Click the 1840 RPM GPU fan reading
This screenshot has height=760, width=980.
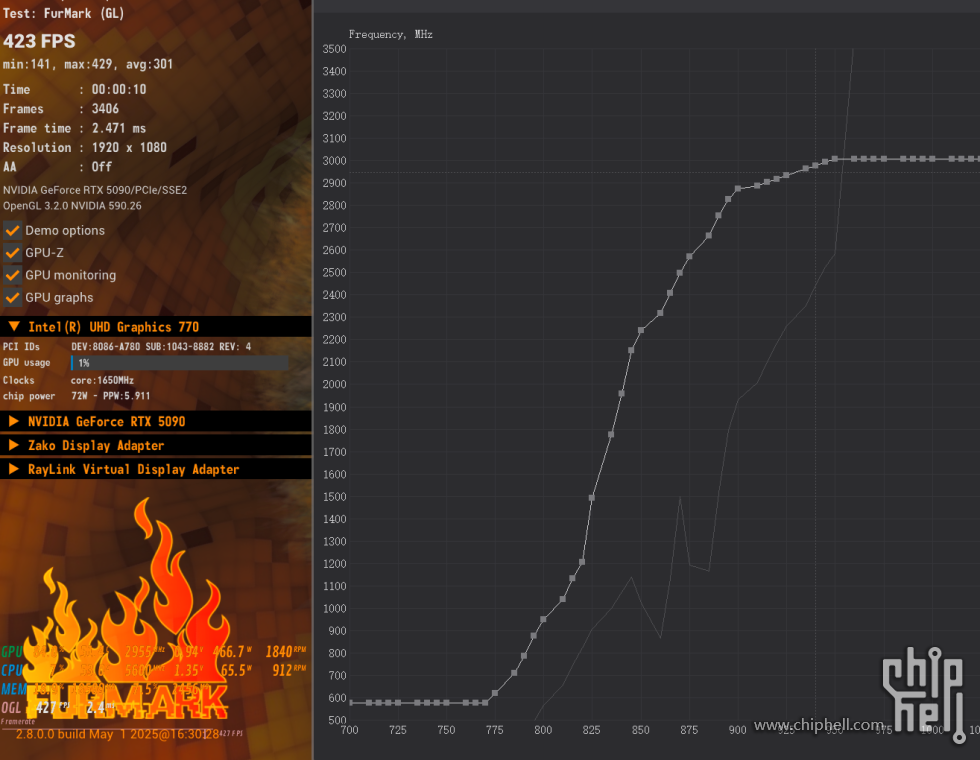pyautogui.click(x=286, y=651)
